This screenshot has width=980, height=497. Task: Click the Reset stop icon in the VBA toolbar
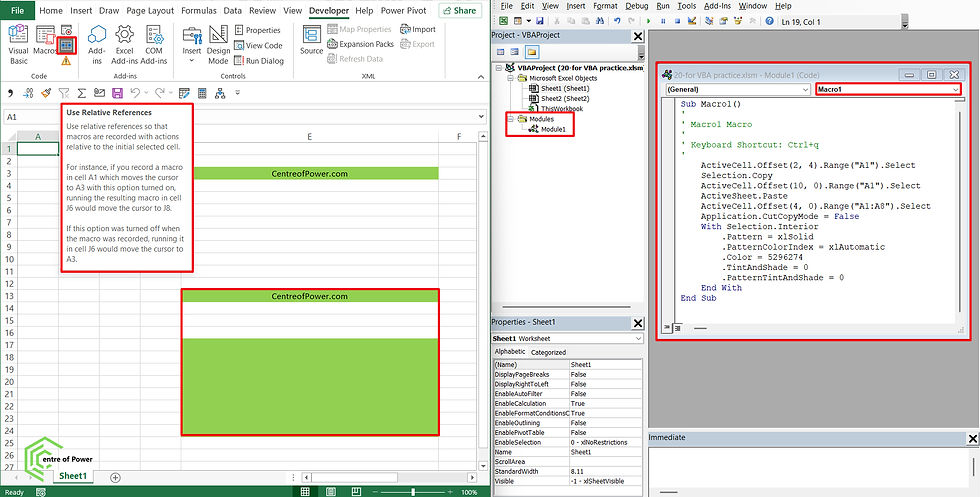click(x=678, y=21)
